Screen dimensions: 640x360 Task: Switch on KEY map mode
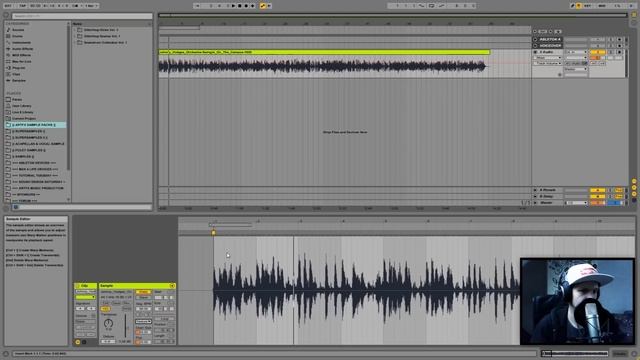pos(588,6)
